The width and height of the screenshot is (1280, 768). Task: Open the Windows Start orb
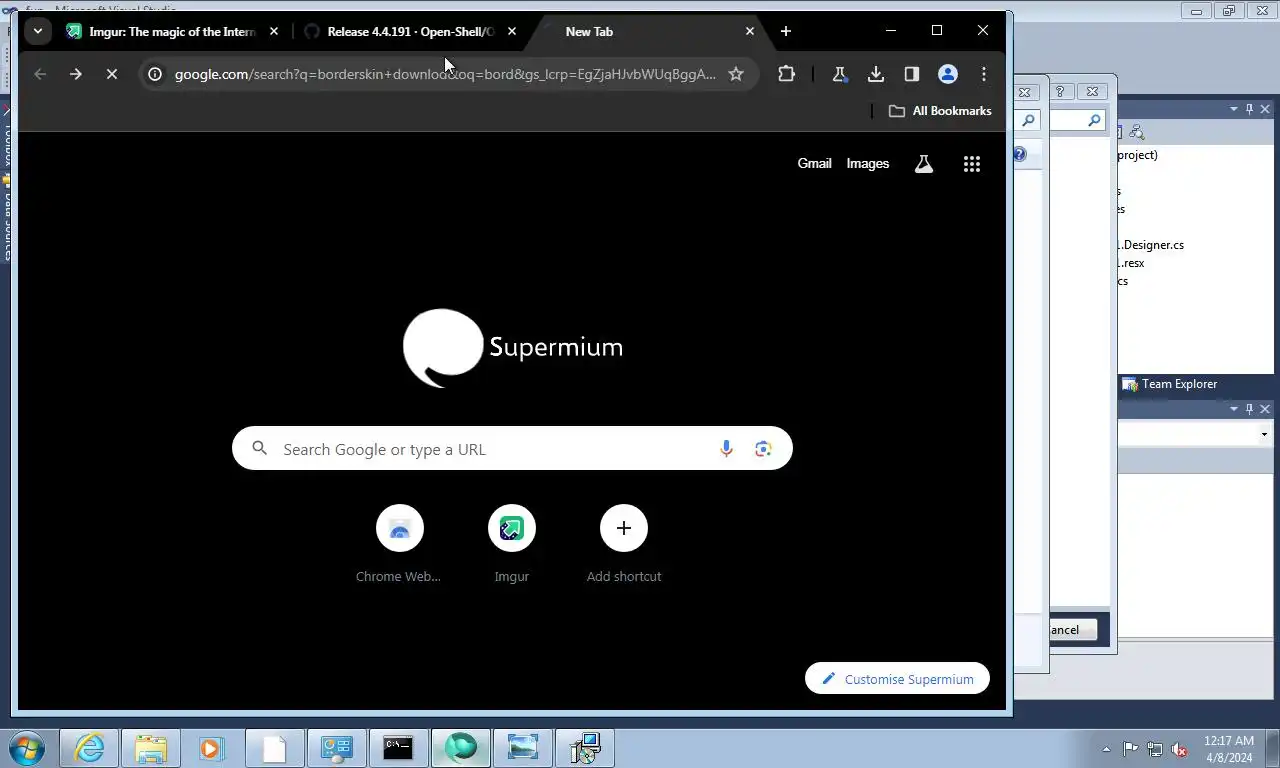27,748
